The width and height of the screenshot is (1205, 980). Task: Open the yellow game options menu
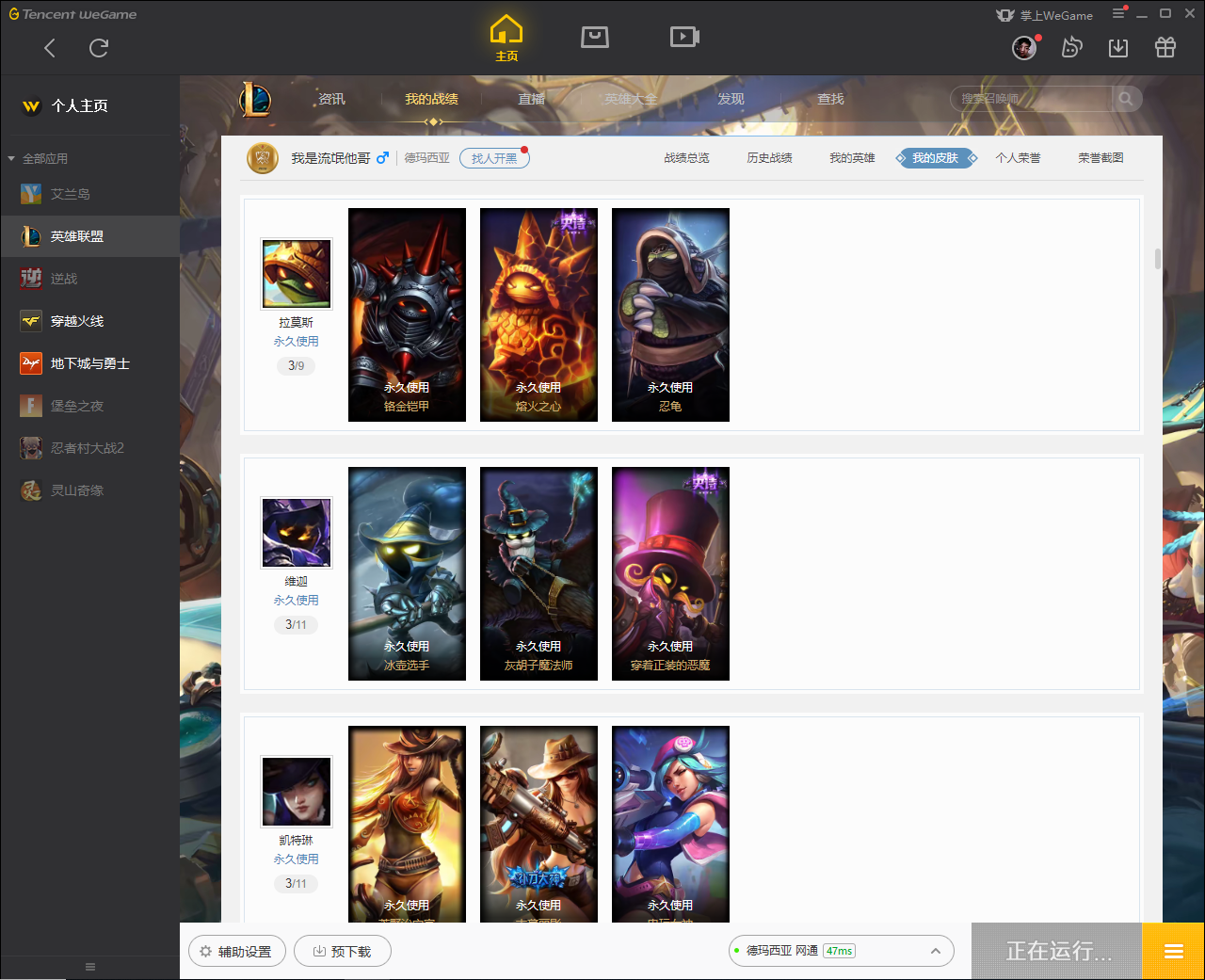tap(1174, 952)
